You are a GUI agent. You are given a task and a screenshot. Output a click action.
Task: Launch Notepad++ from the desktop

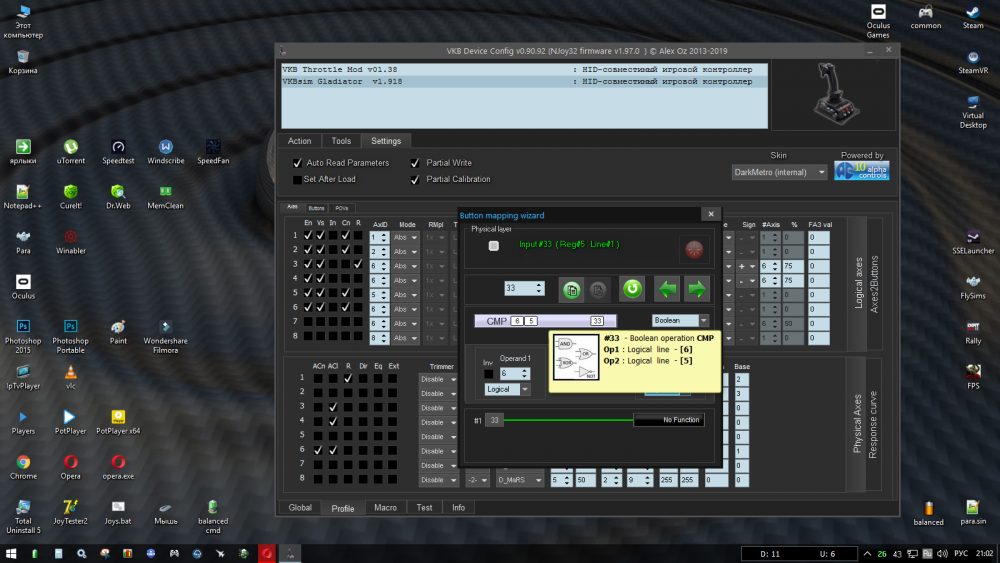[22, 190]
